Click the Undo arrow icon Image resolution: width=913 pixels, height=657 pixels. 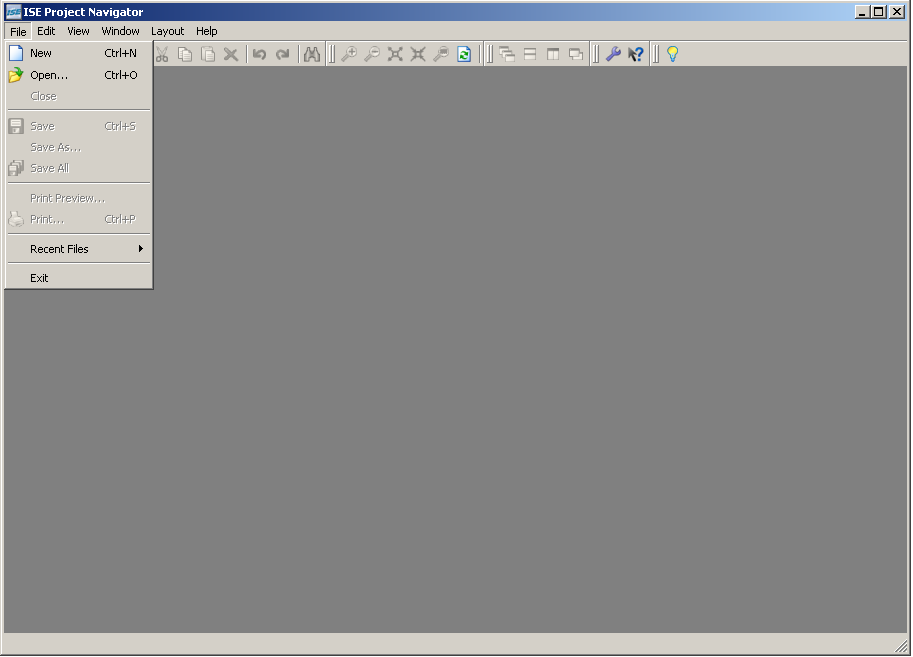(x=260, y=54)
